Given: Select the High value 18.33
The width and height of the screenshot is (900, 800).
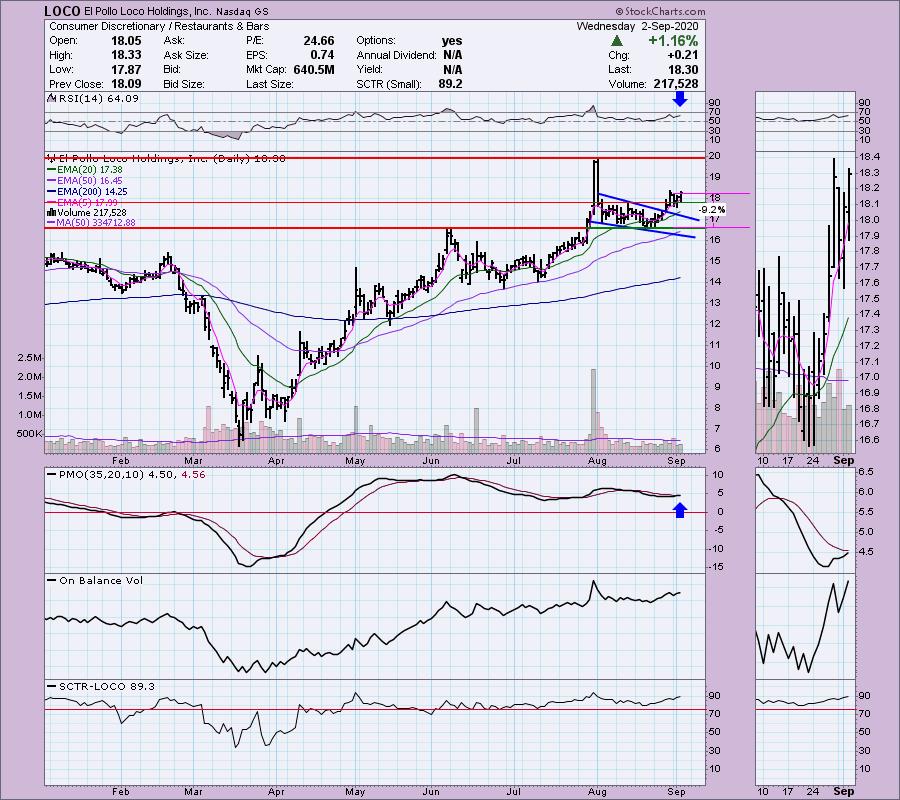Looking at the screenshot, I should pyautogui.click(x=127, y=55).
